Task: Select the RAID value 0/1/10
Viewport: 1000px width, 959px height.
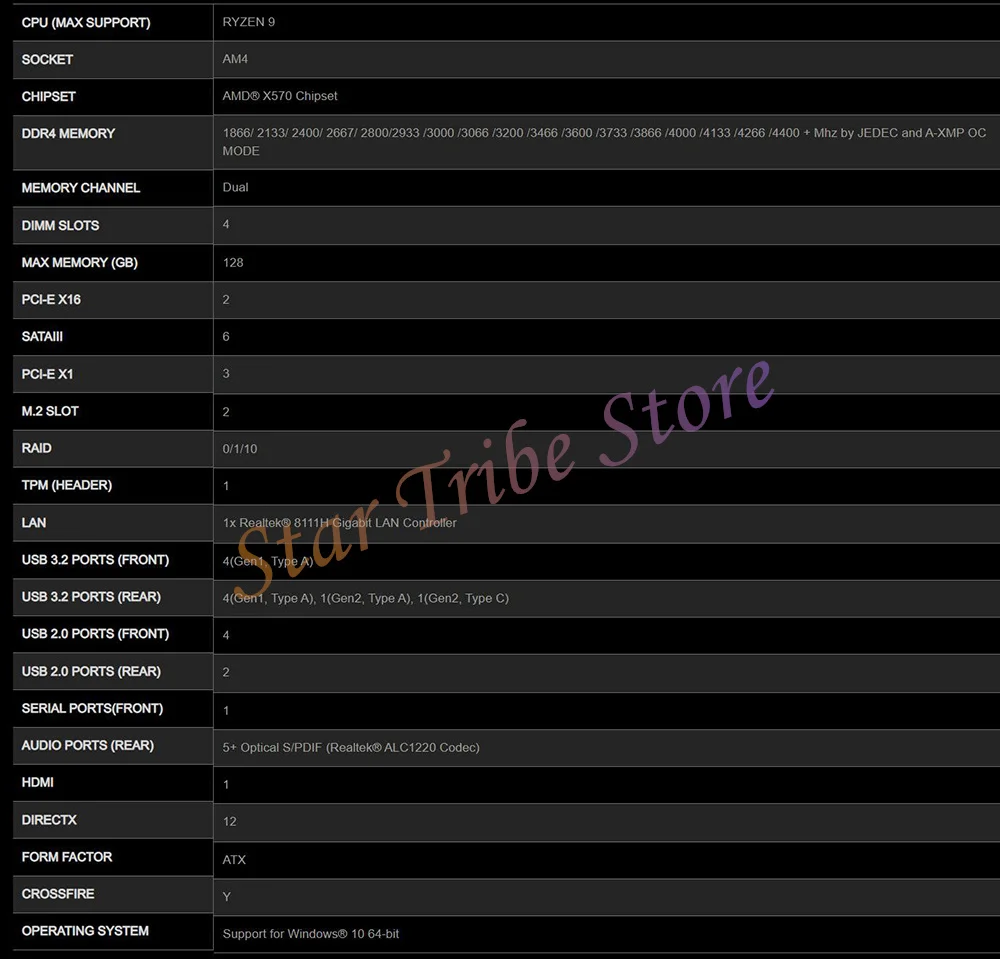Action: pyautogui.click(x=240, y=449)
